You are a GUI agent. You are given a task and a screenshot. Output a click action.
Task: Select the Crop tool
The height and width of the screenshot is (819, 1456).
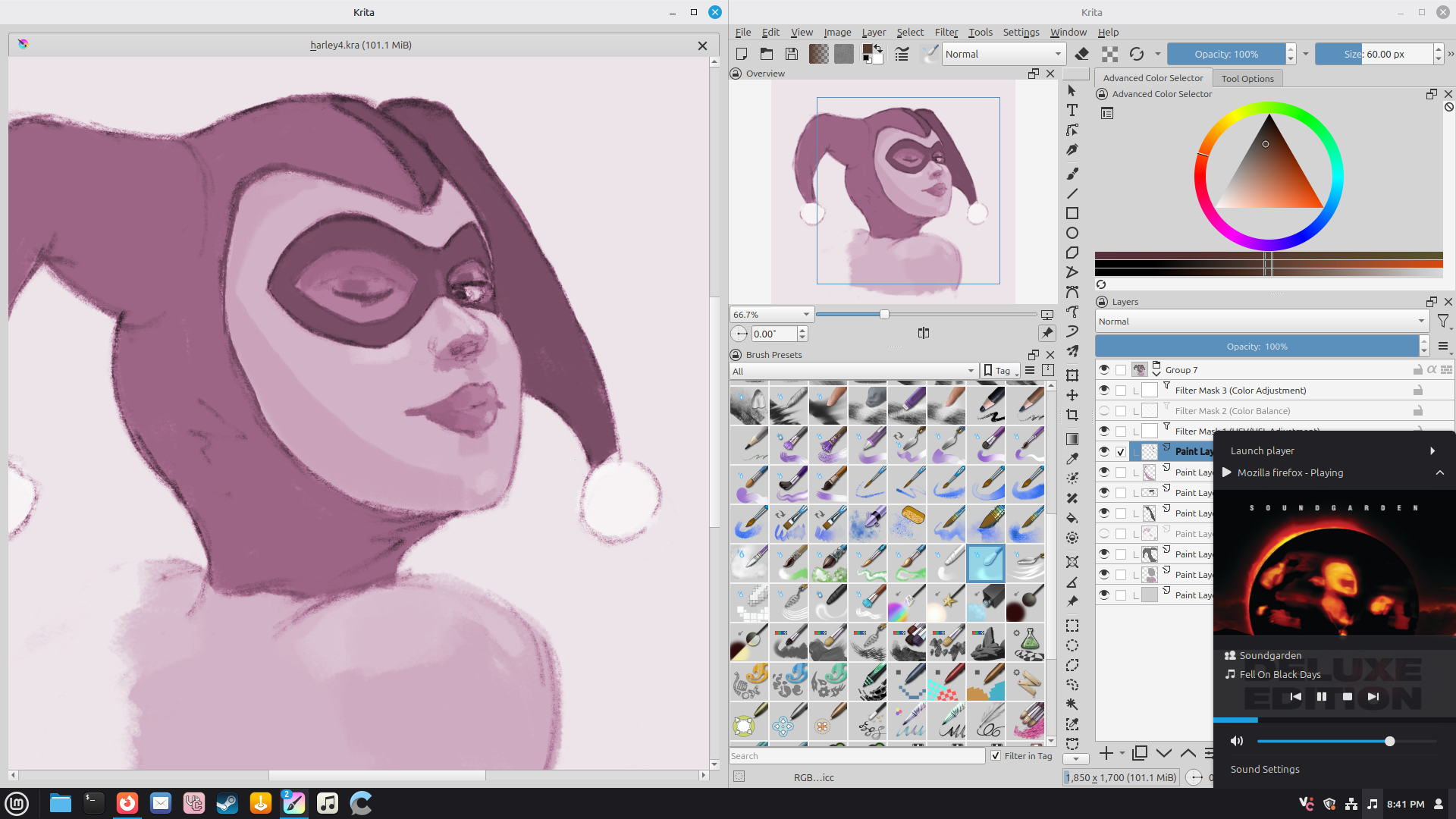1072,415
